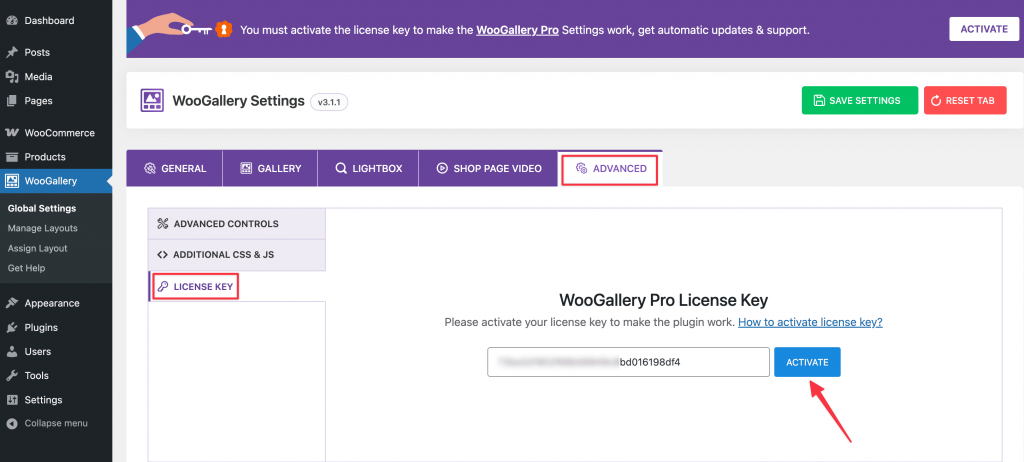Screen dimensions: 1024x462
Task: Switch to SHOP PAGE VIDEO tab
Action: 488,169
